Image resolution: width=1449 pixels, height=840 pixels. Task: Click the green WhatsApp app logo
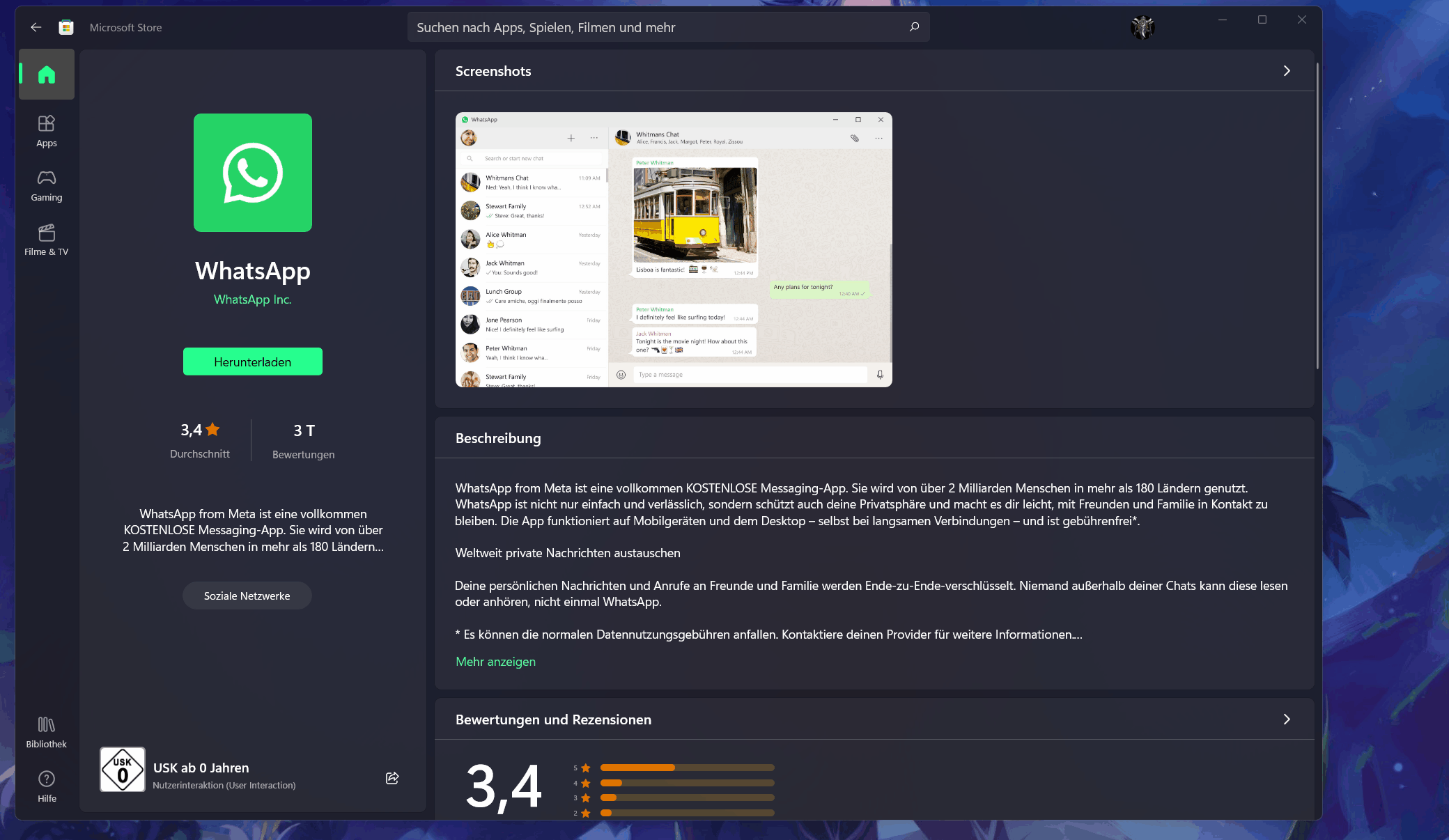click(x=253, y=173)
